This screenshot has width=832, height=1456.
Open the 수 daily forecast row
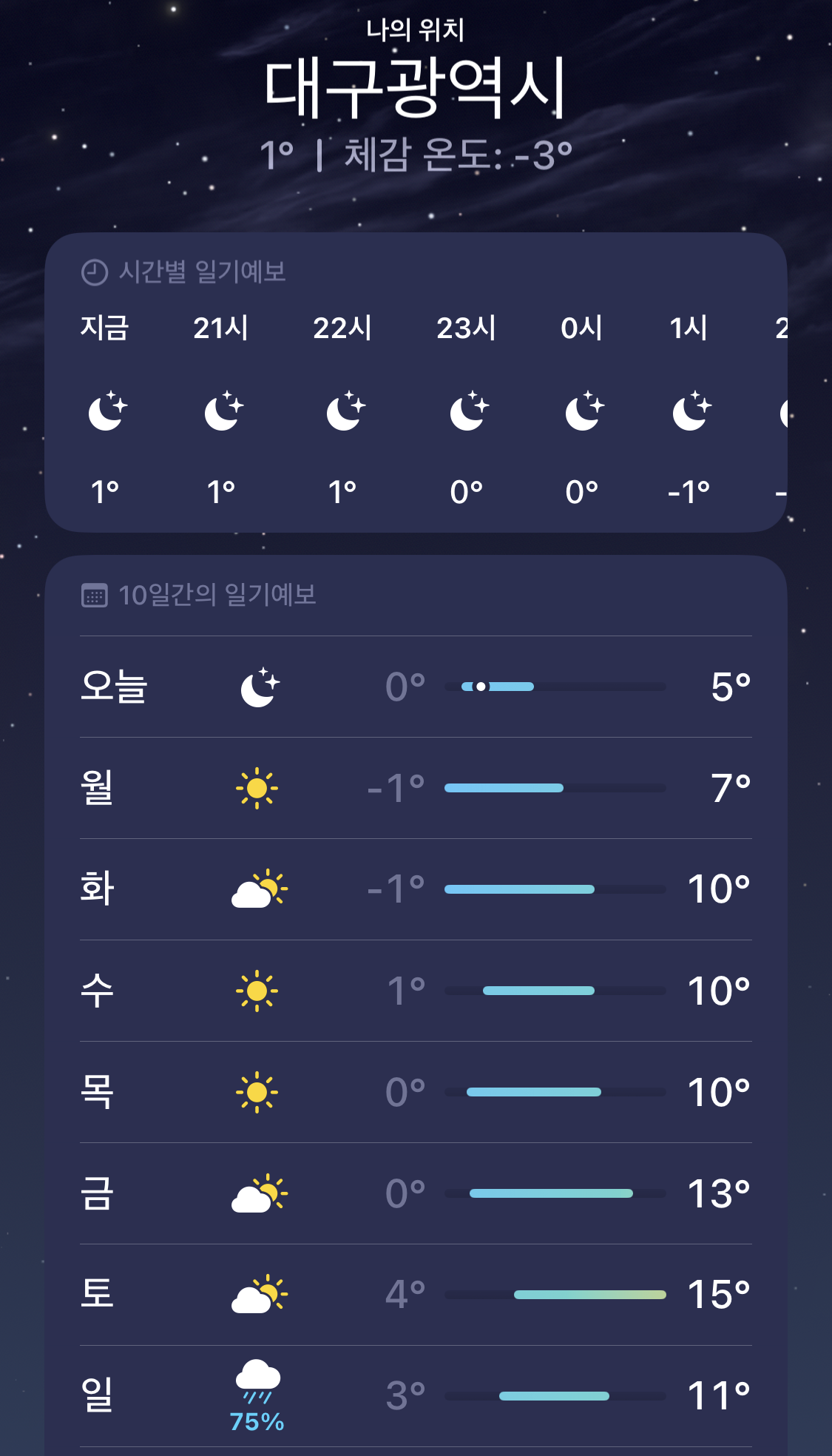pyautogui.click(x=416, y=991)
